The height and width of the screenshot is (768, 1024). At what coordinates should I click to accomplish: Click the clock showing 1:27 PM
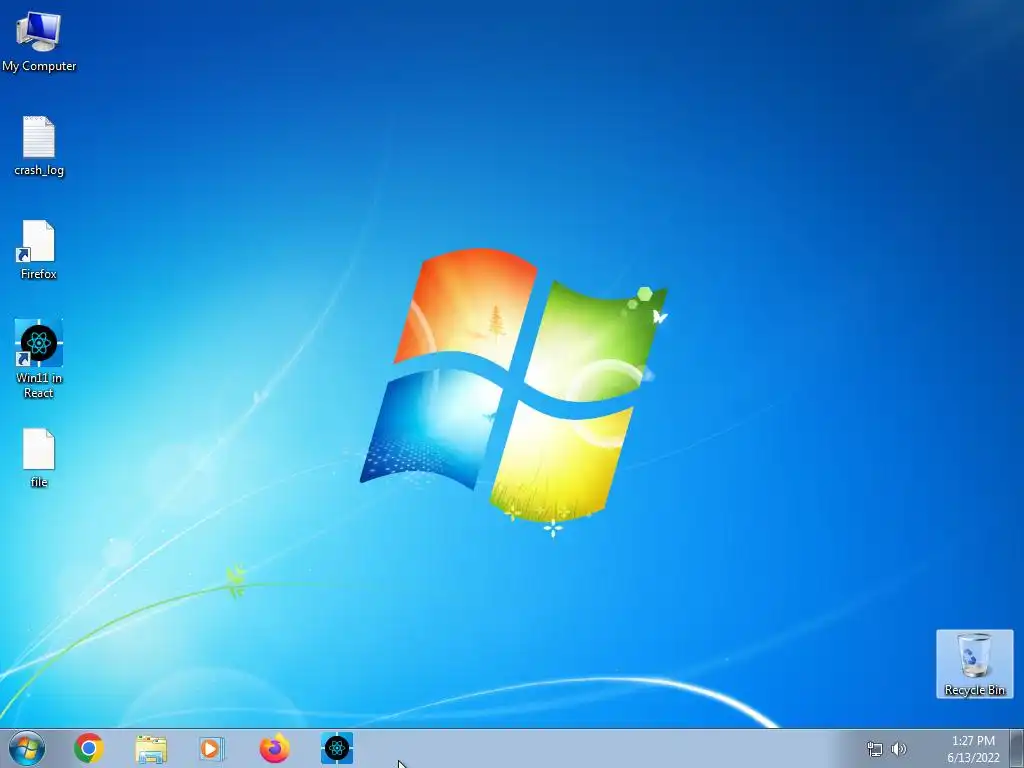click(973, 741)
